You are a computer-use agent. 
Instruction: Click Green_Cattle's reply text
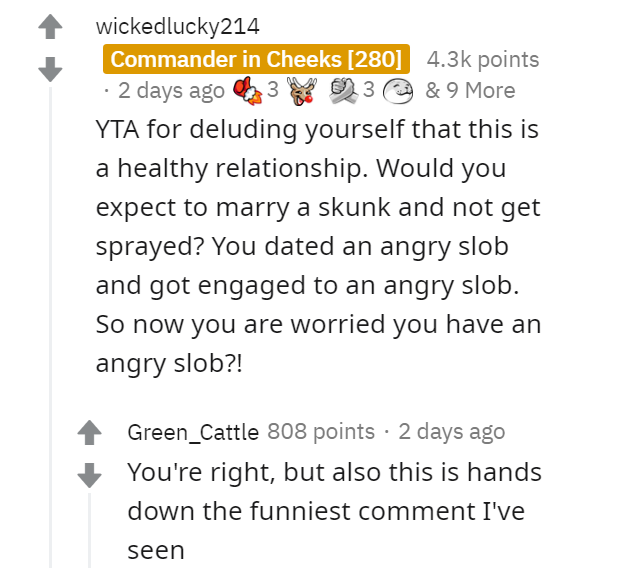tap(334, 511)
